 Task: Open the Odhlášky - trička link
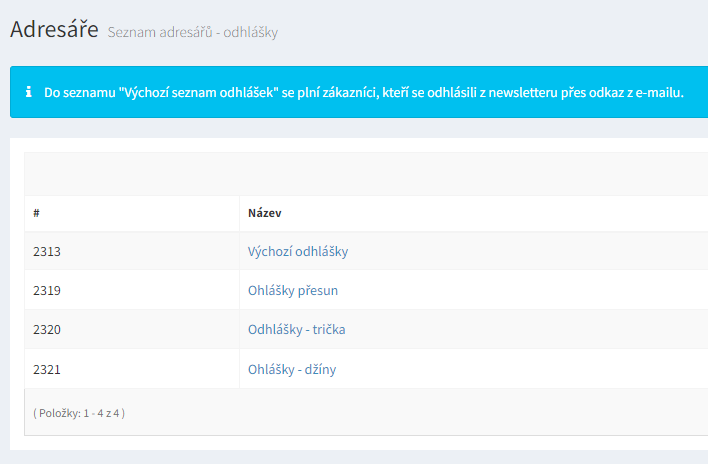(x=296, y=330)
